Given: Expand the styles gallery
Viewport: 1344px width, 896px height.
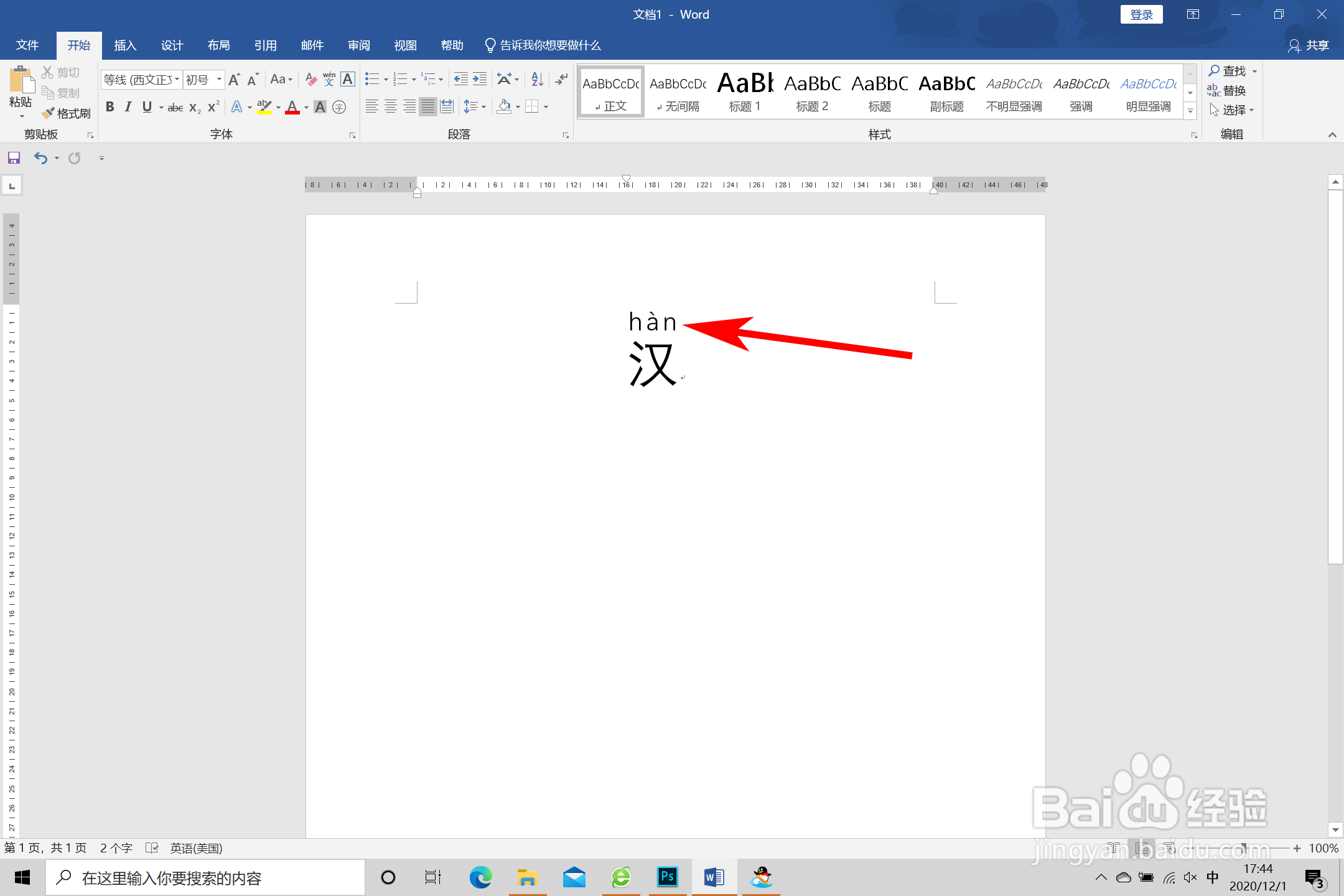Looking at the screenshot, I should [x=1190, y=111].
